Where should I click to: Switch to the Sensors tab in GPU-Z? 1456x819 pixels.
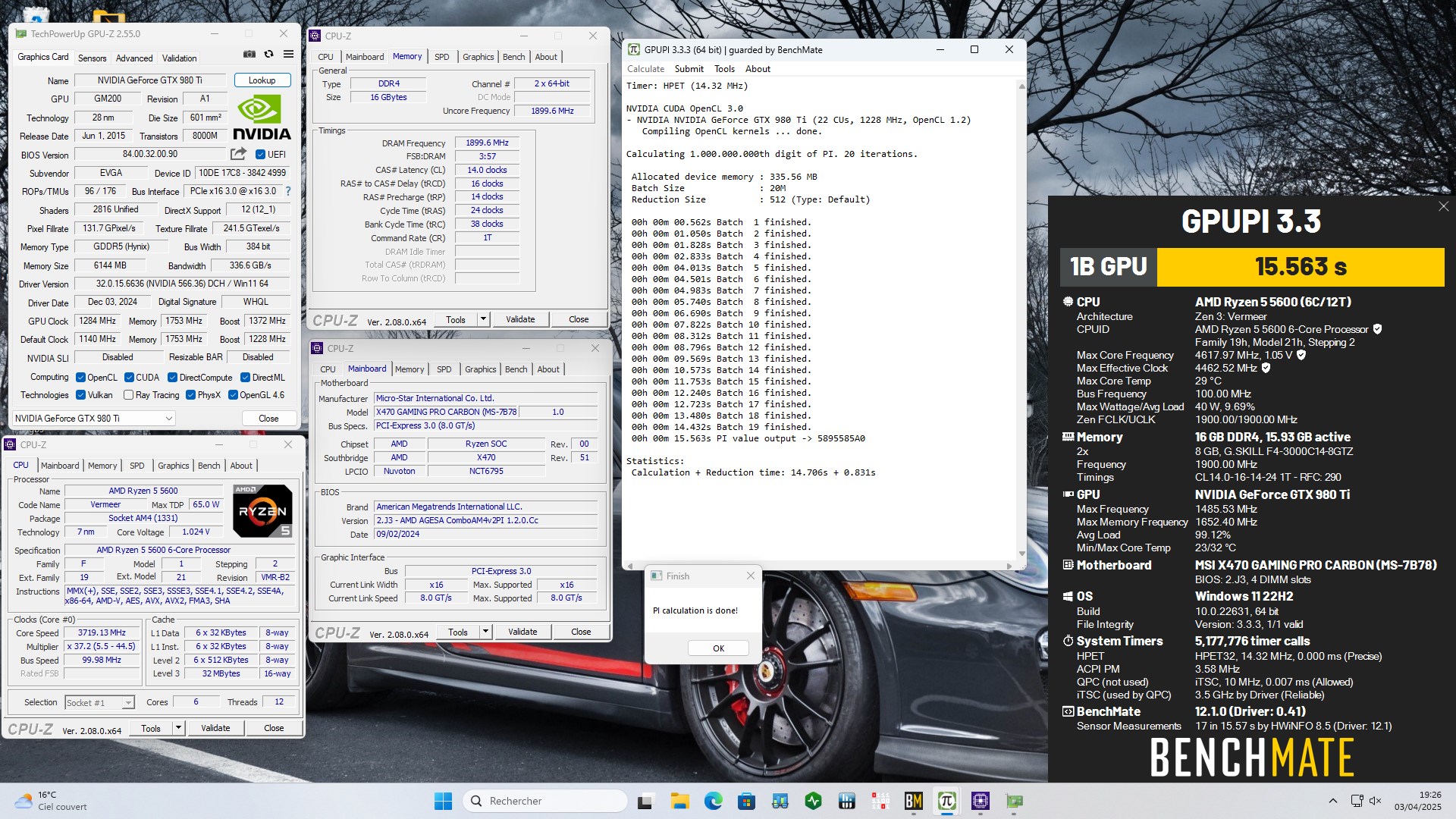pyautogui.click(x=92, y=58)
